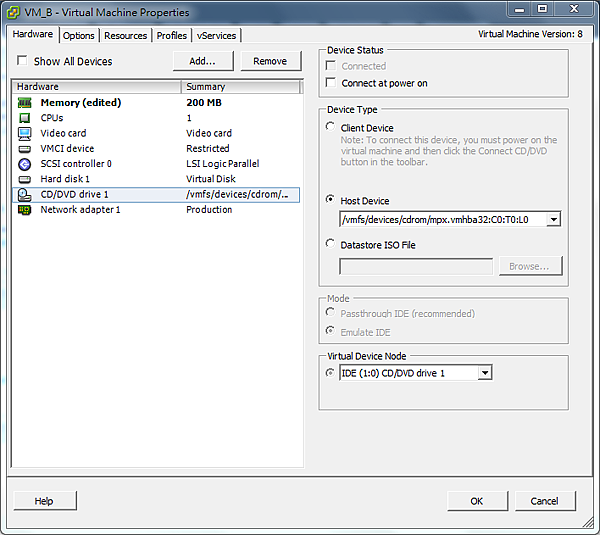The height and width of the screenshot is (535, 600).
Task: Click the Production network summary
Action: point(209,210)
